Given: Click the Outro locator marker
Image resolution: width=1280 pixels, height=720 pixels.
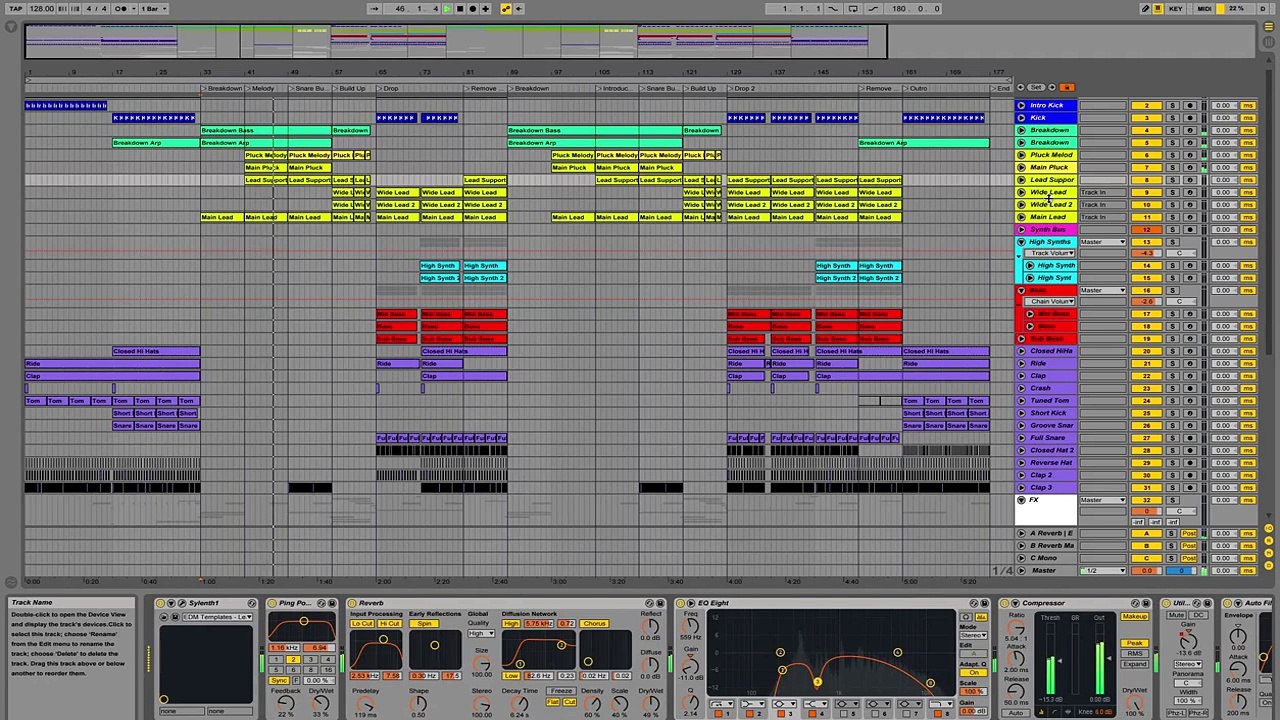Looking at the screenshot, I should click(918, 88).
